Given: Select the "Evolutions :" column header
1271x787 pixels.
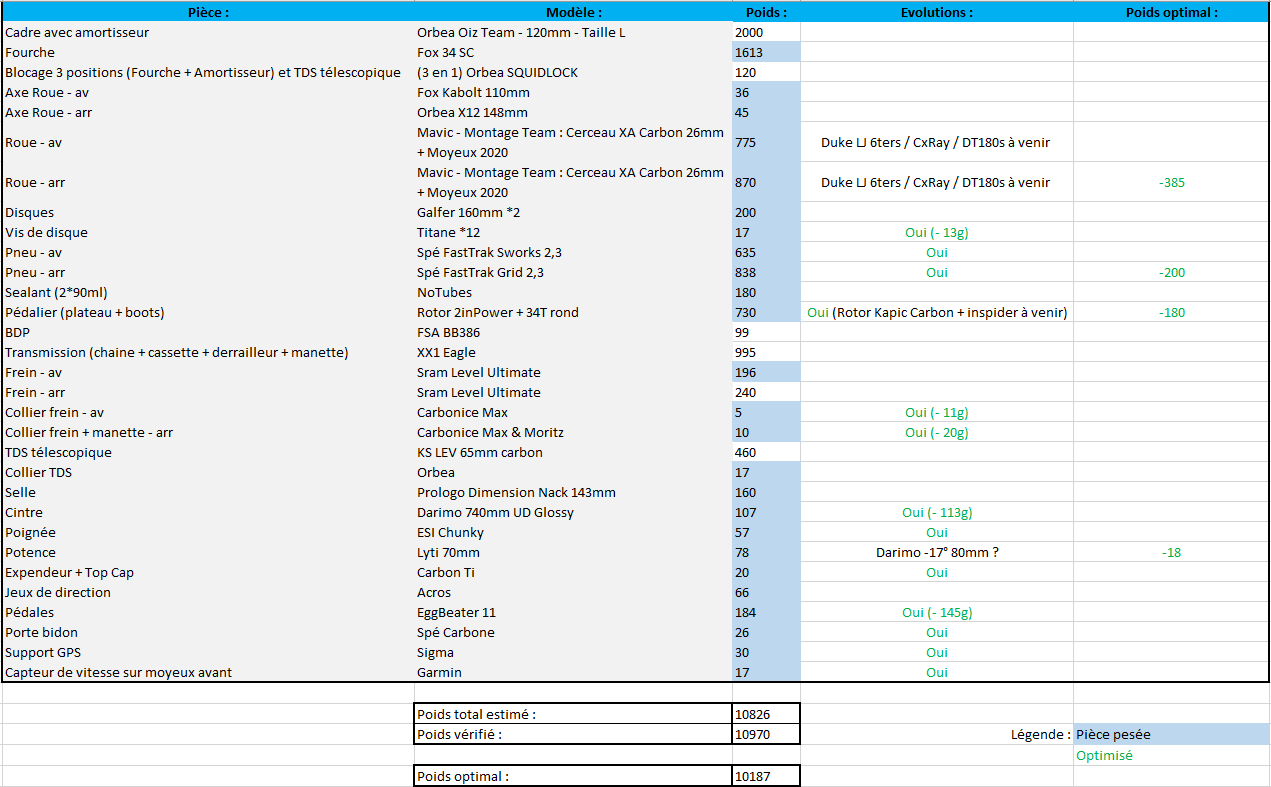Looking at the screenshot, I should pyautogui.click(x=936, y=12).
